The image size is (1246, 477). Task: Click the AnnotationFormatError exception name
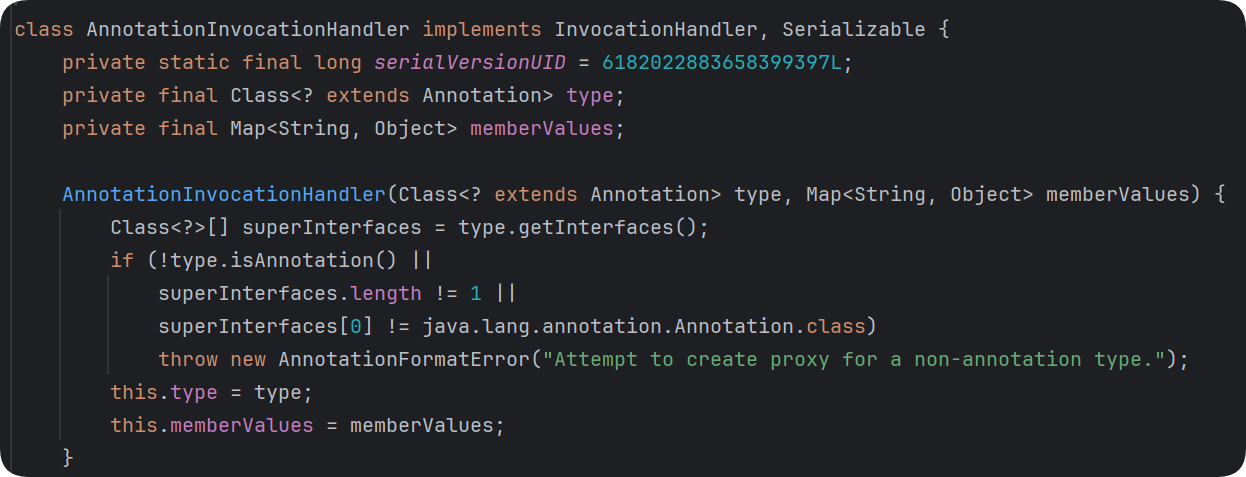click(x=404, y=359)
